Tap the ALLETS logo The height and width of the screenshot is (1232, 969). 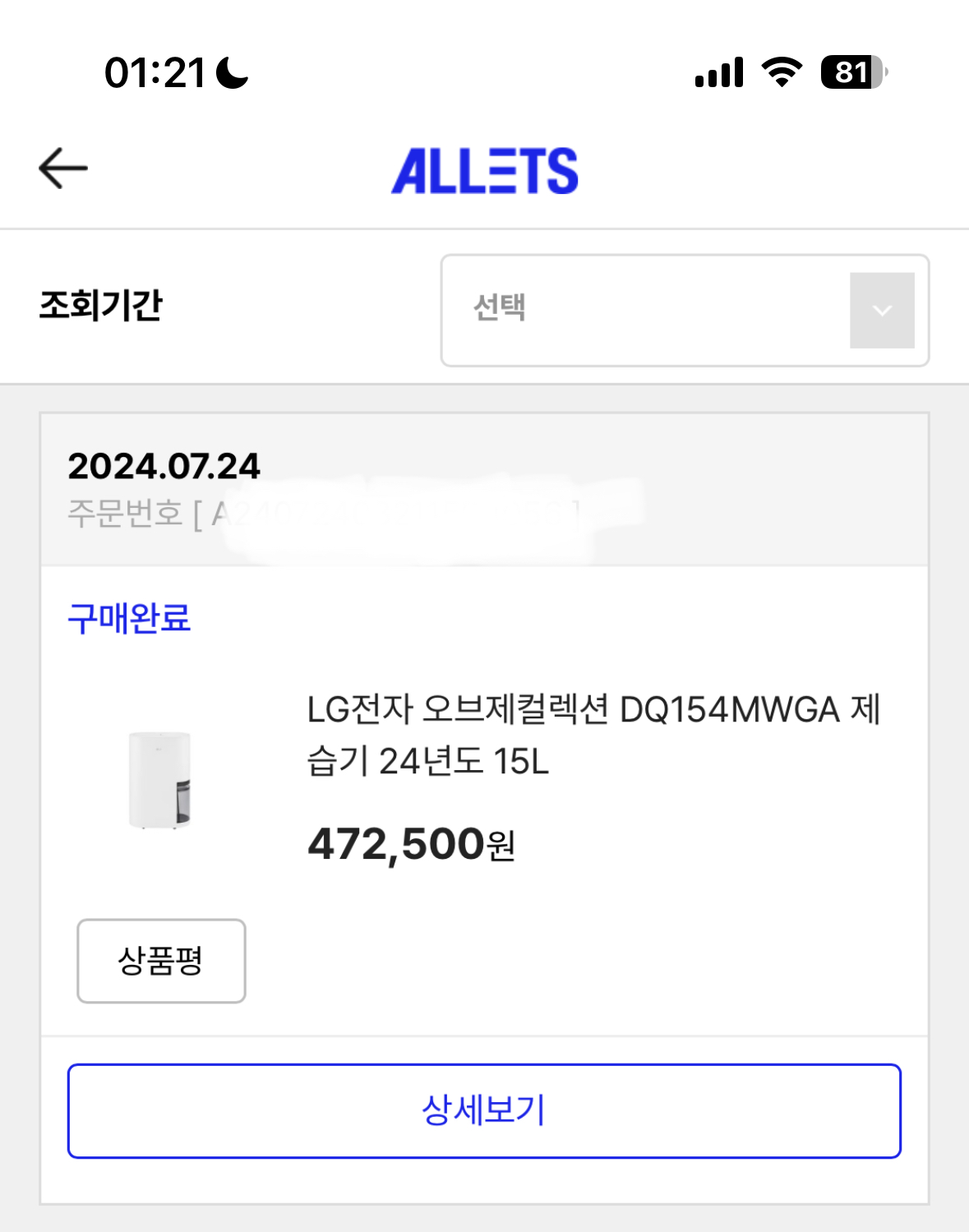click(485, 171)
